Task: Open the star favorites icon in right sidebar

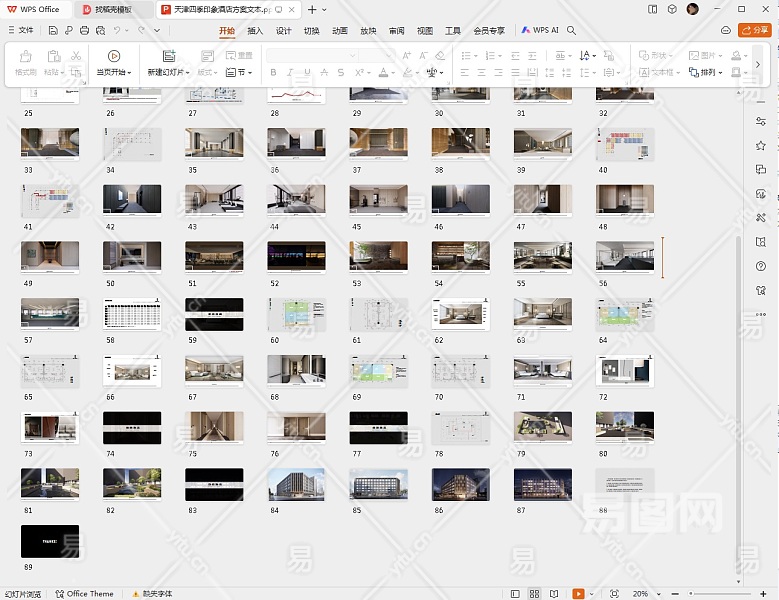Action: coord(761,145)
